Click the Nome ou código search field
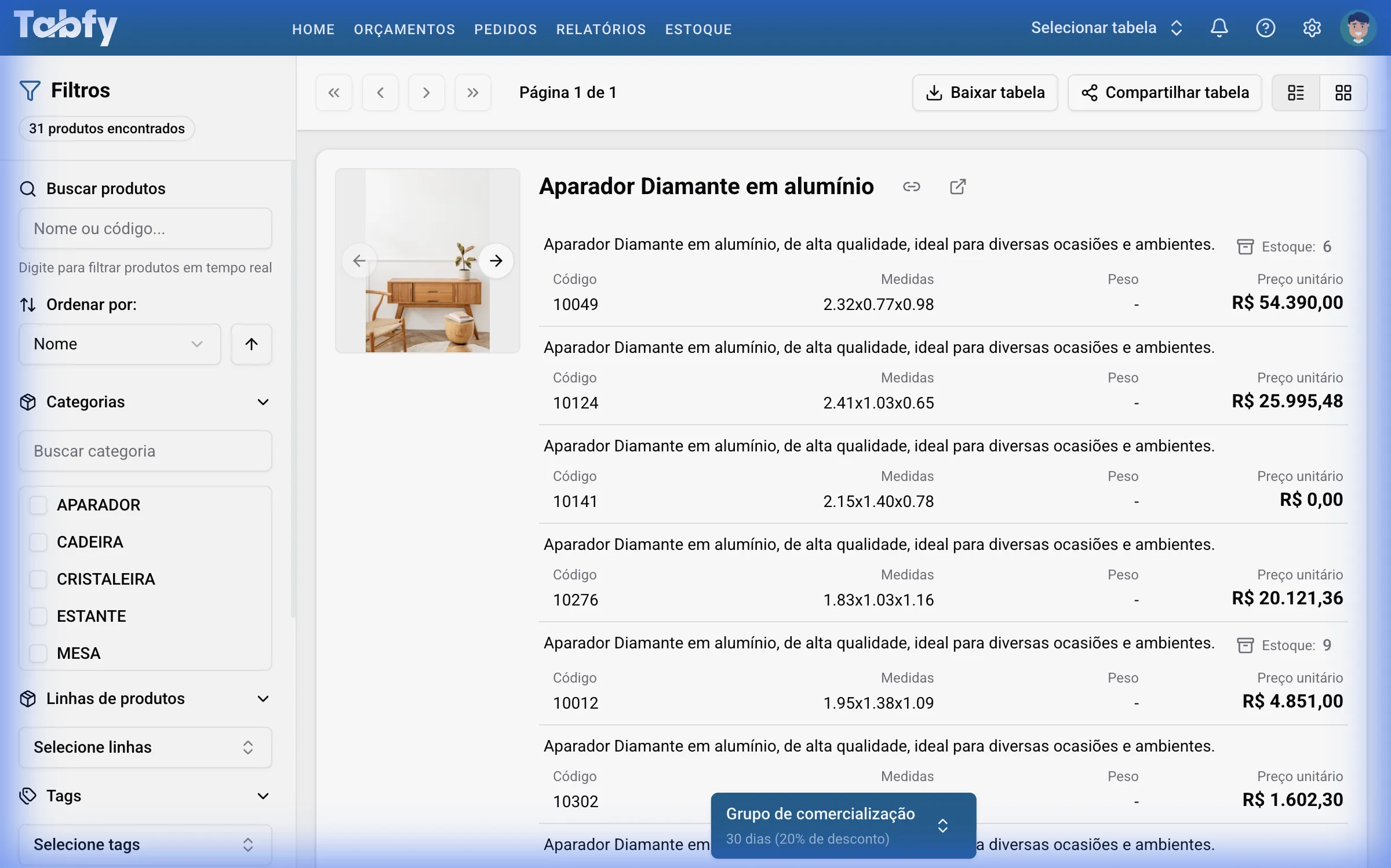 tap(145, 228)
